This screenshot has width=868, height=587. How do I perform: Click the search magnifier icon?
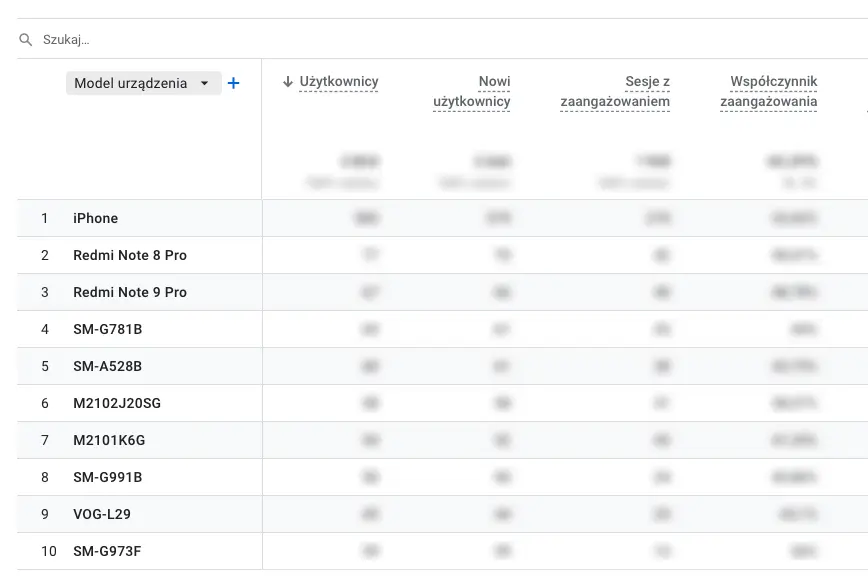pyautogui.click(x=26, y=40)
